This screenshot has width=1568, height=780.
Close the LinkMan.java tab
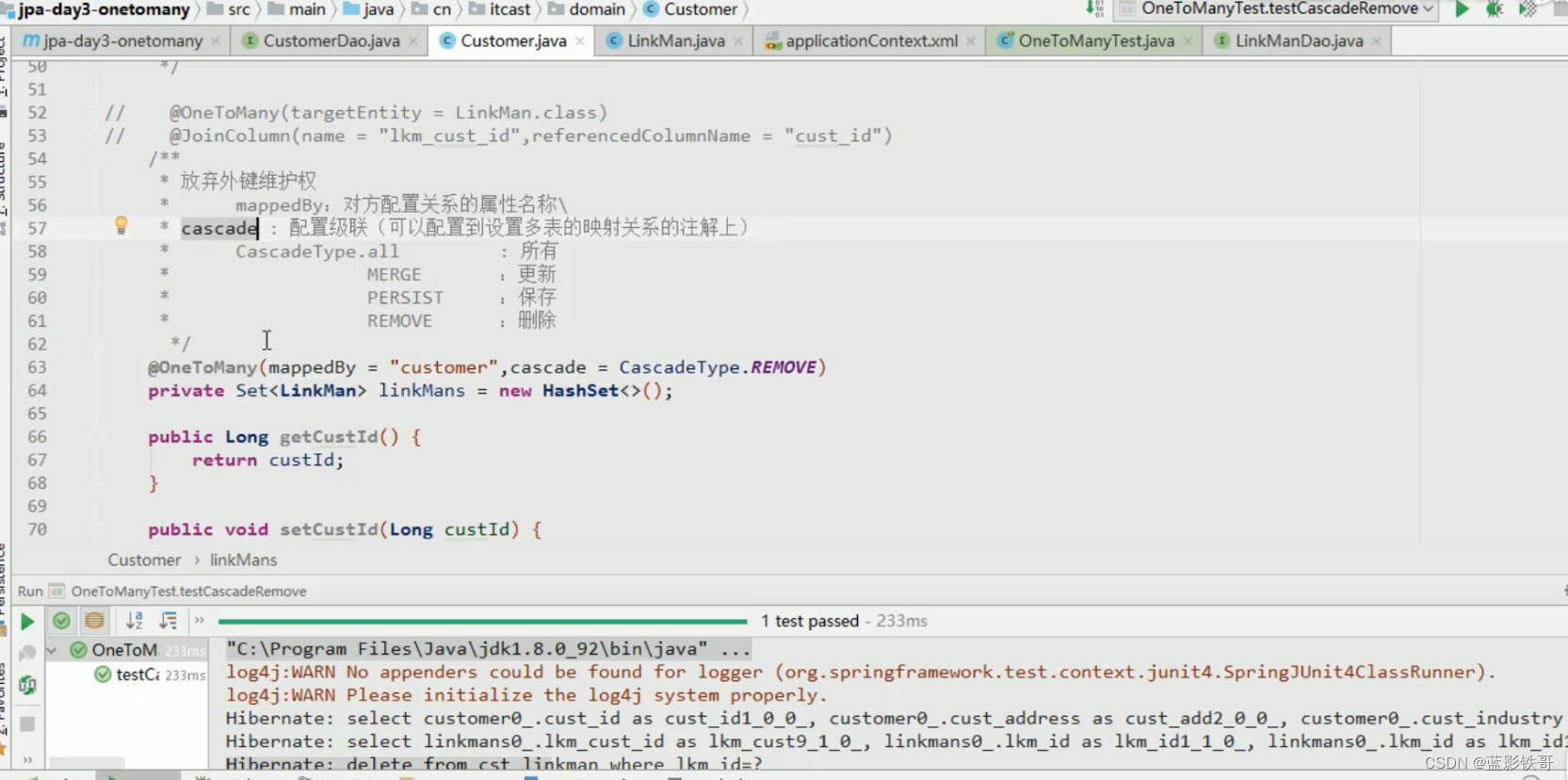pyautogui.click(x=738, y=41)
